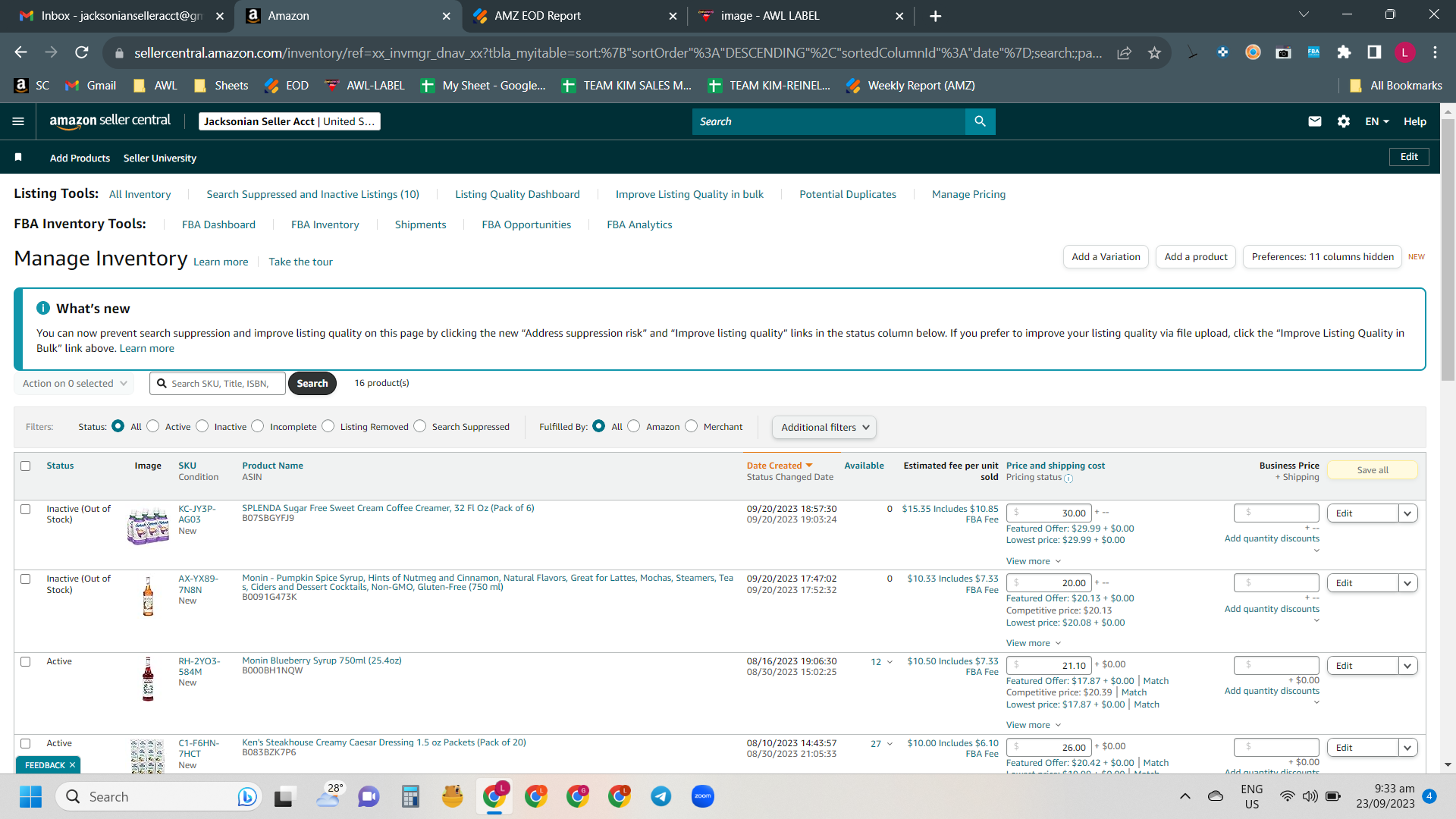Bookmark this page with the star icon
The image size is (1456, 819).
[1154, 52]
